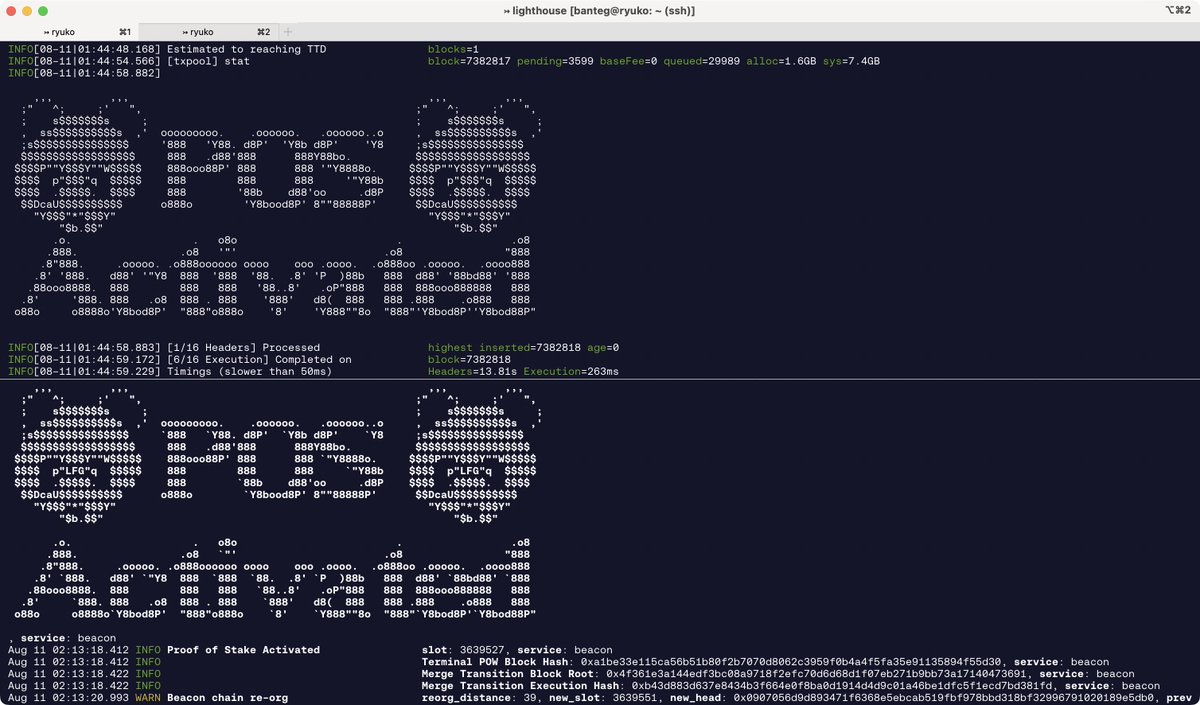Screen dimensions: 1200x705
Task: Click the ⌥⌘2 shortcut indicator in title bar
Action: point(1179,10)
